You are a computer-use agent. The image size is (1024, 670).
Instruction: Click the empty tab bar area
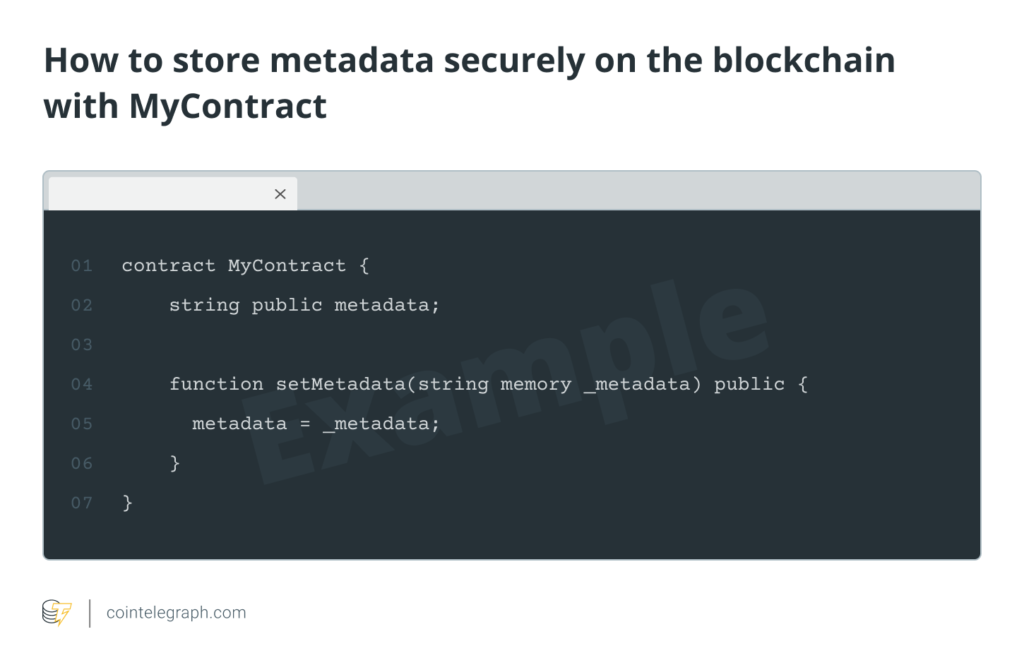pos(640,191)
